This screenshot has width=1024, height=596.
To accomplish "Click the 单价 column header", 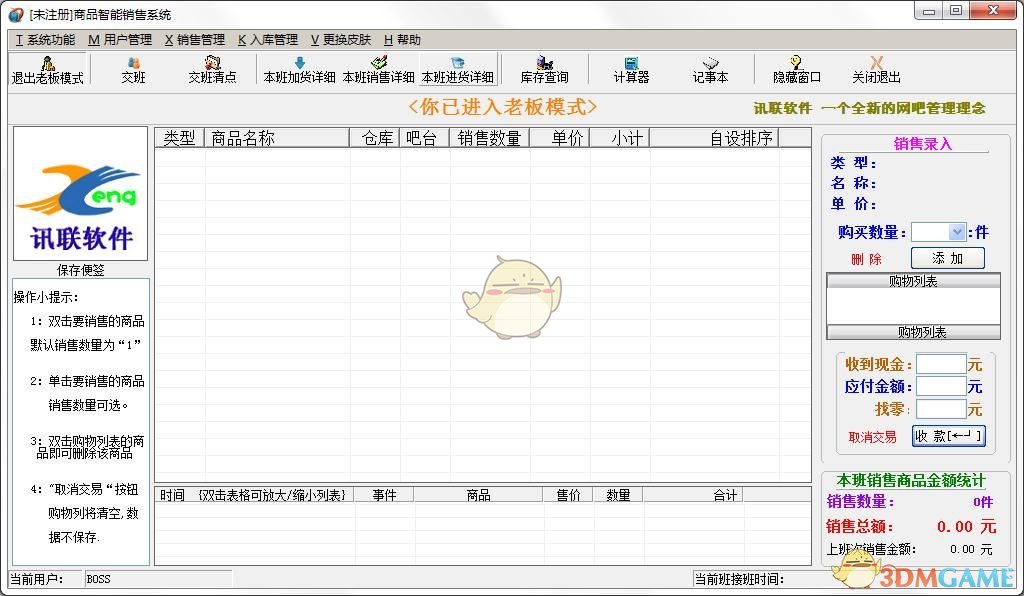I will [x=560, y=138].
